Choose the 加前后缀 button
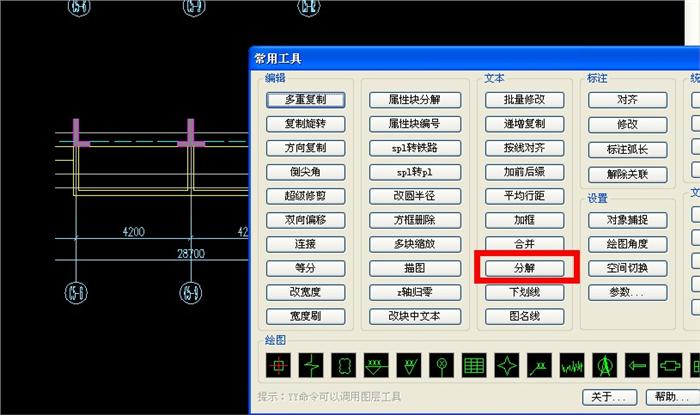The height and width of the screenshot is (415, 700). click(x=525, y=172)
